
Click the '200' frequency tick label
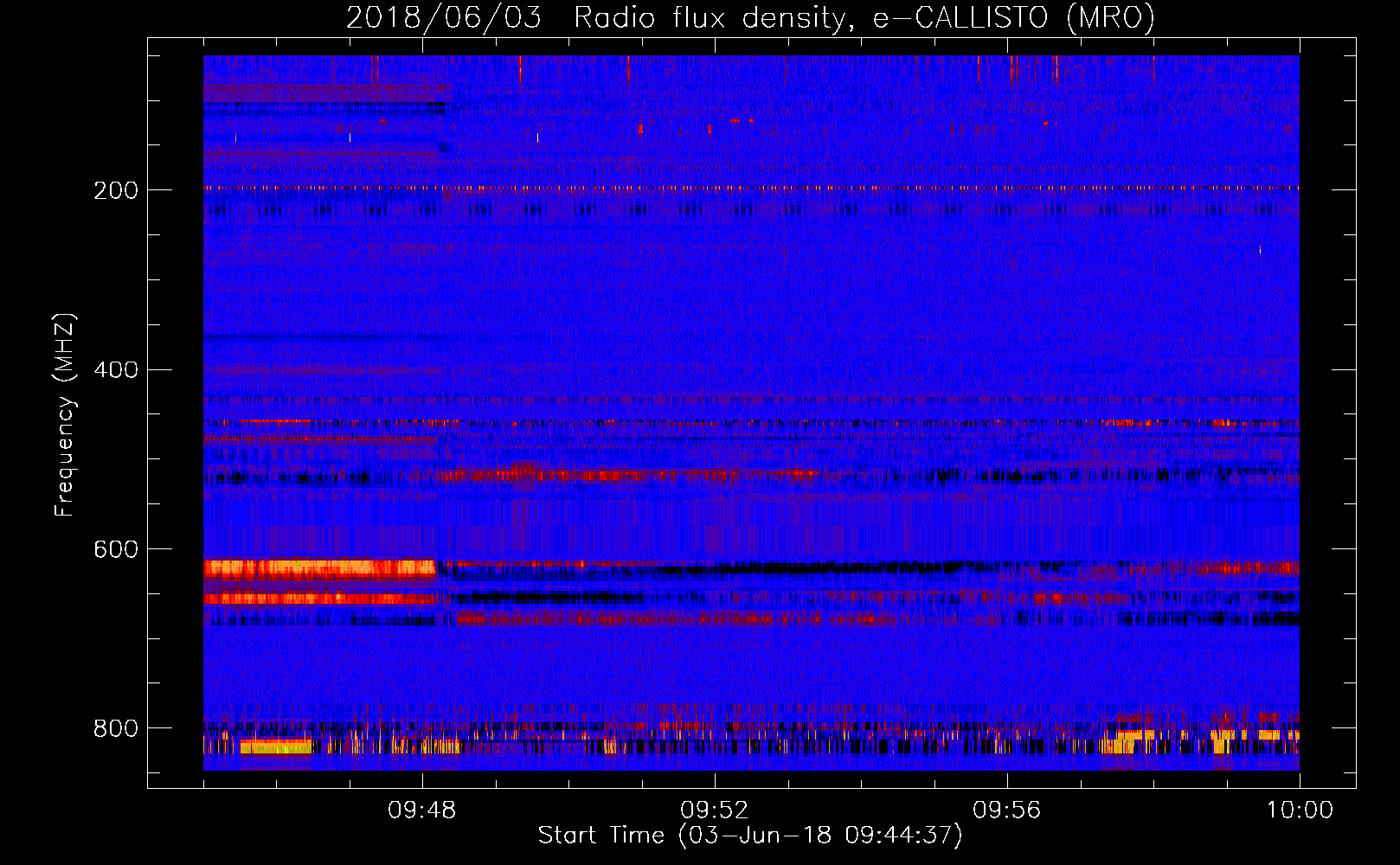pos(116,190)
